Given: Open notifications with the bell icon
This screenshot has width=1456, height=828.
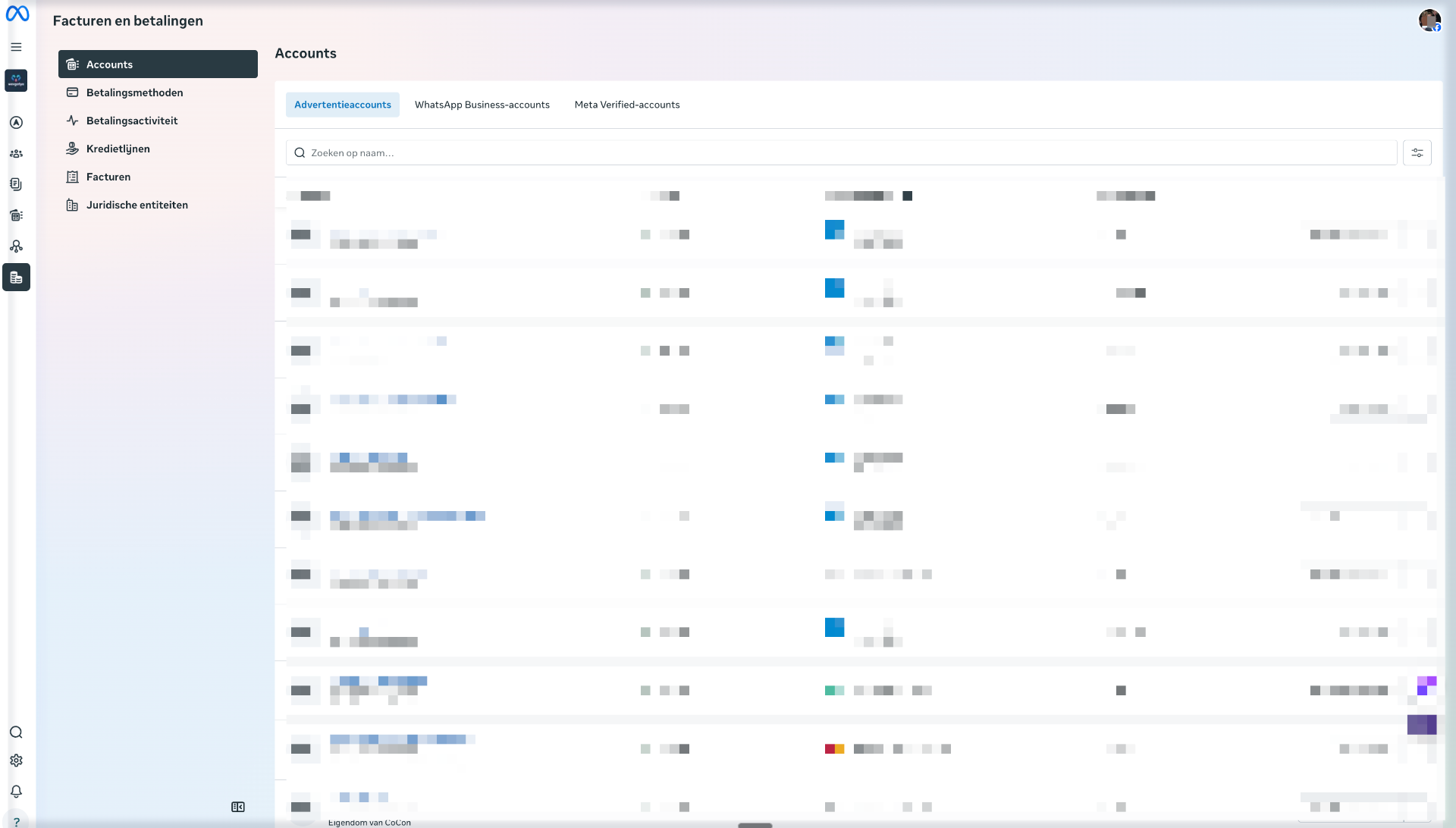Looking at the screenshot, I should pyautogui.click(x=16, y=792).
